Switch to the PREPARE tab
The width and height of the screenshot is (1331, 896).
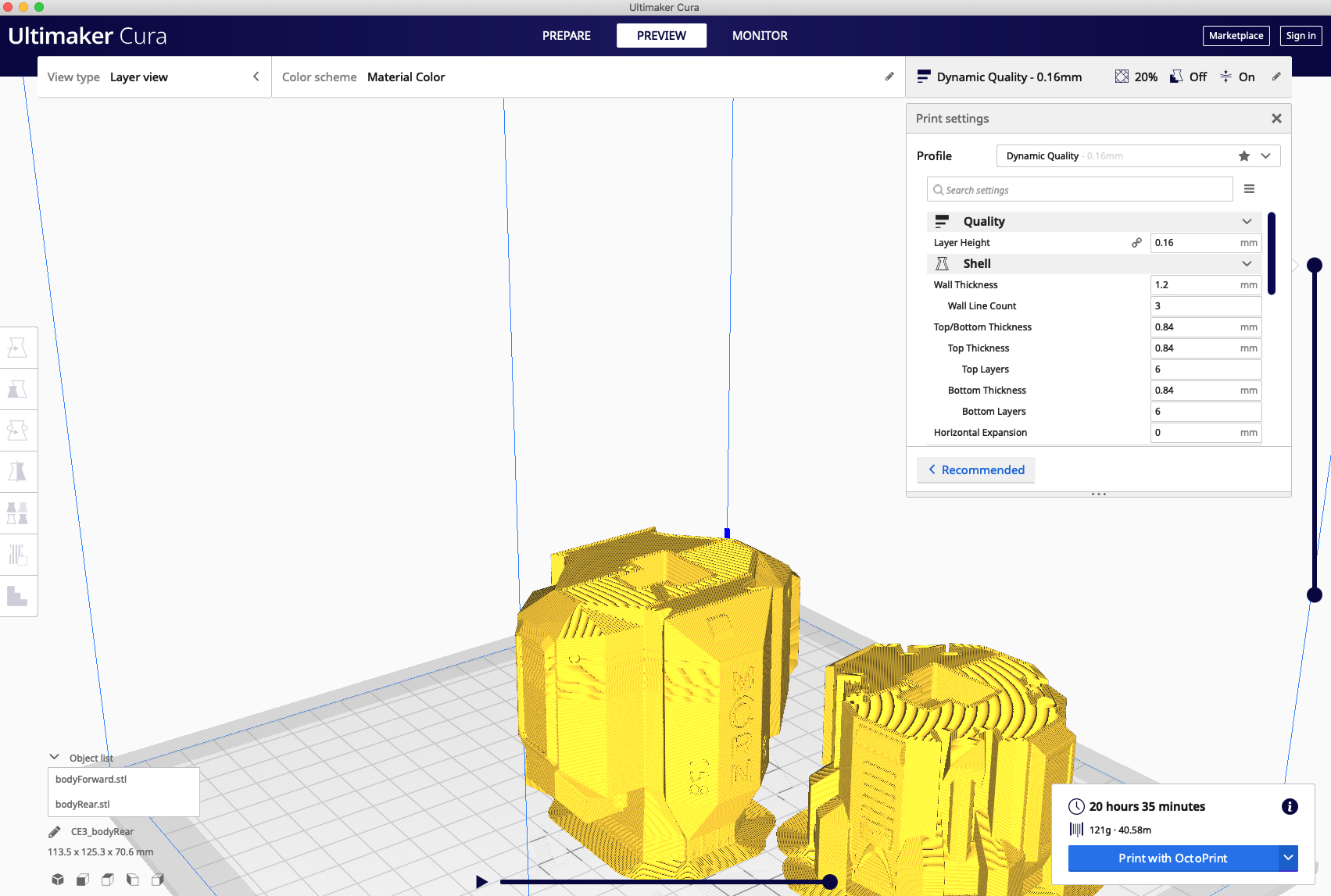point(566,35)
